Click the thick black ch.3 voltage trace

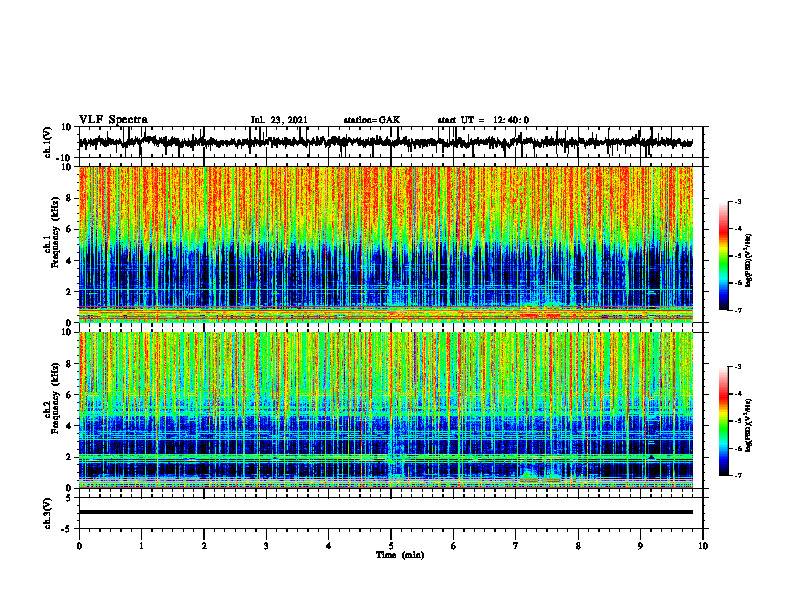[385, 512]
